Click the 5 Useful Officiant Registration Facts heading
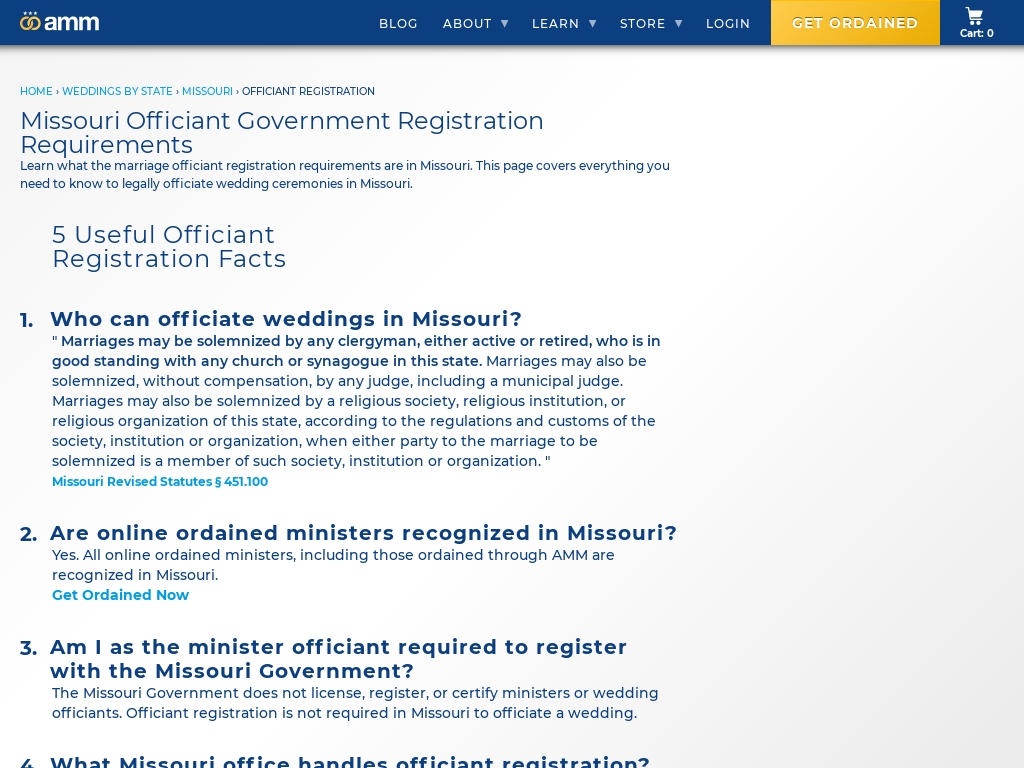1024x768 pixels. click(168, 247)
